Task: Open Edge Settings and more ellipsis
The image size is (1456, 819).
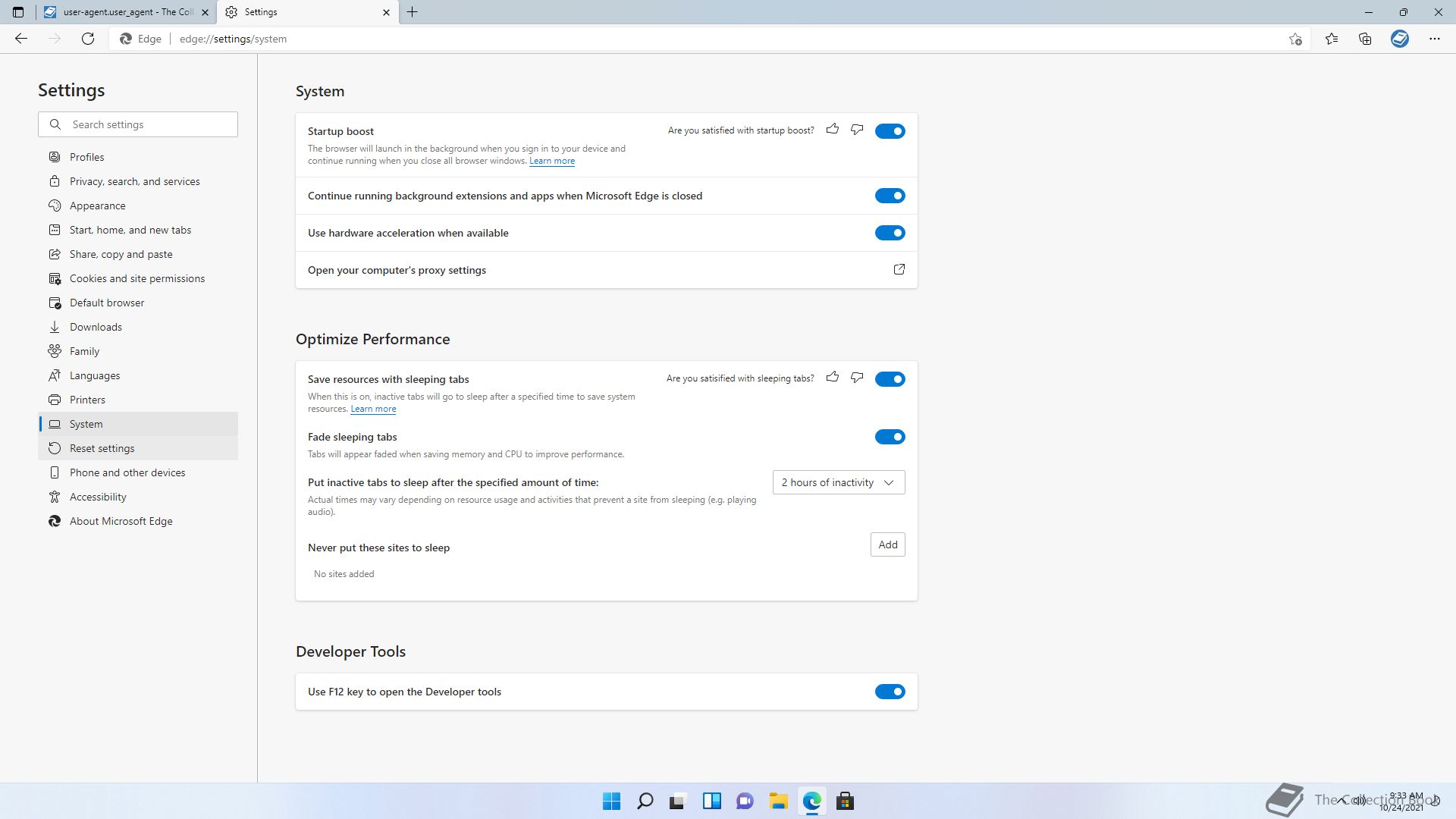Action: click(1434, 39)
